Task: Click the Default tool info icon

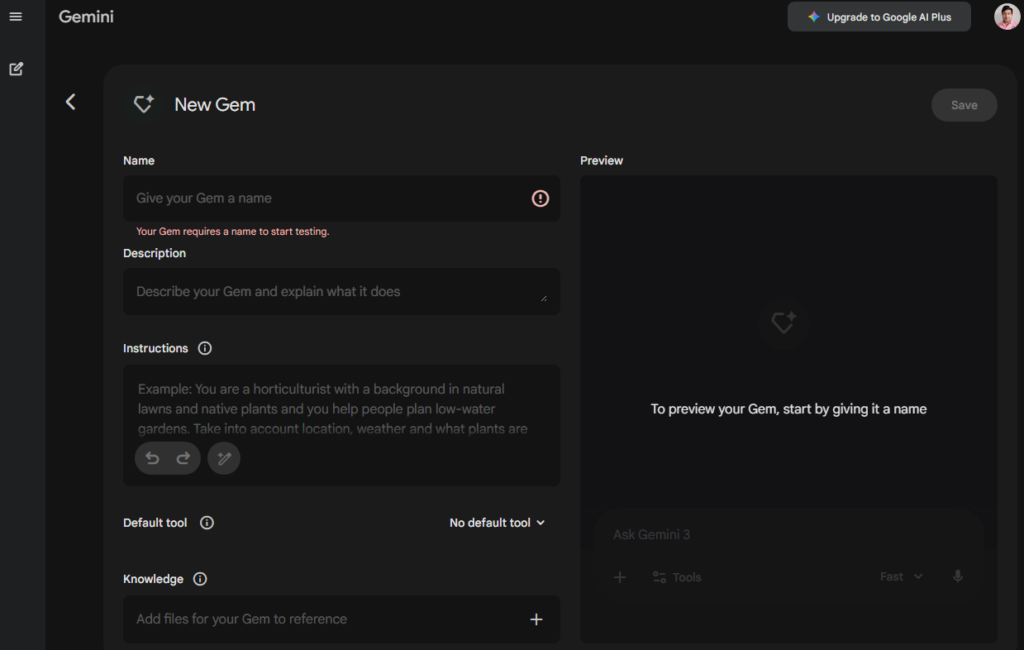Action: tap(206, 522)
